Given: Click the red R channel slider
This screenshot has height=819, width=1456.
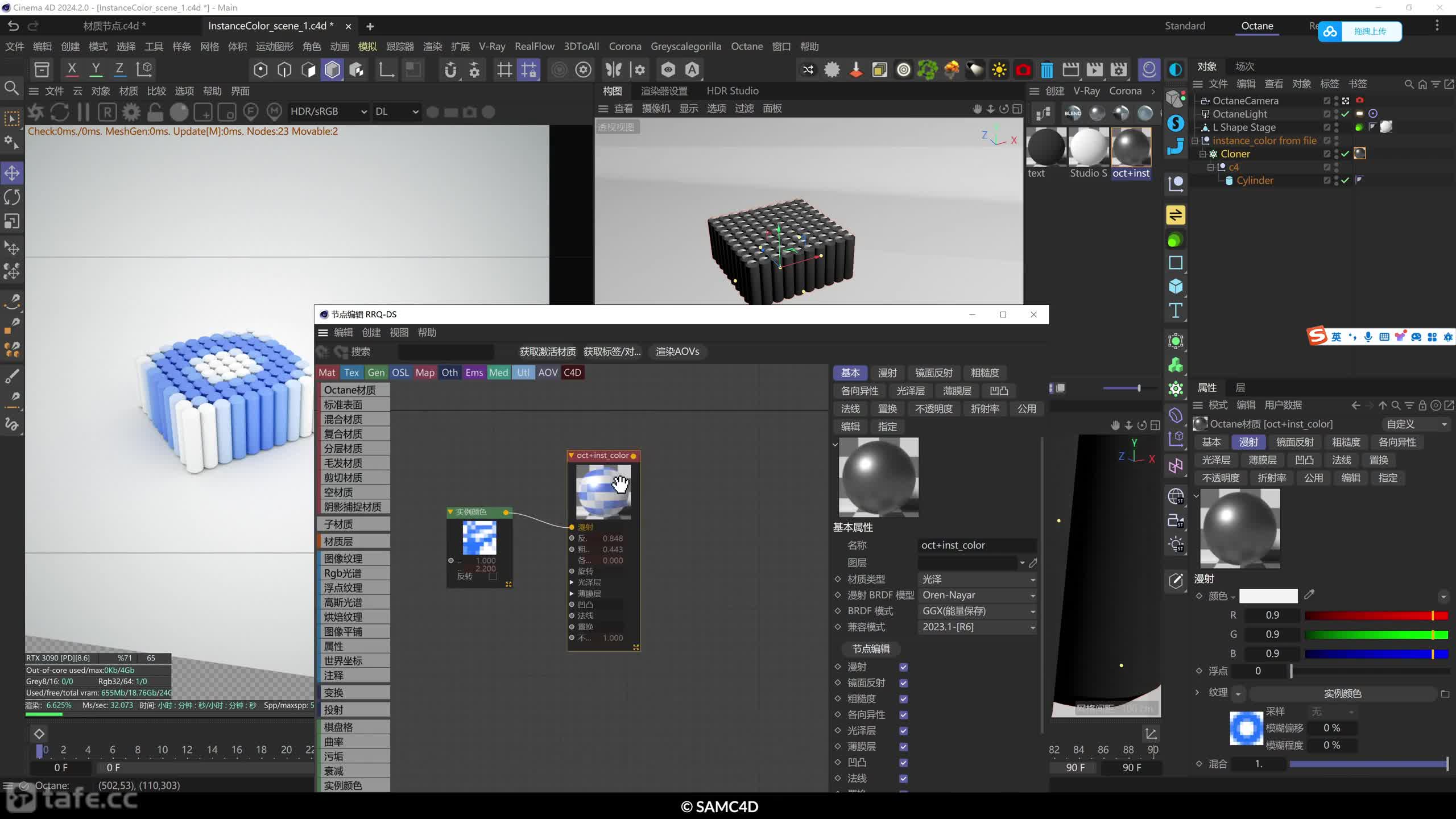Looking at the screenshot, I should coord(1376,615).
